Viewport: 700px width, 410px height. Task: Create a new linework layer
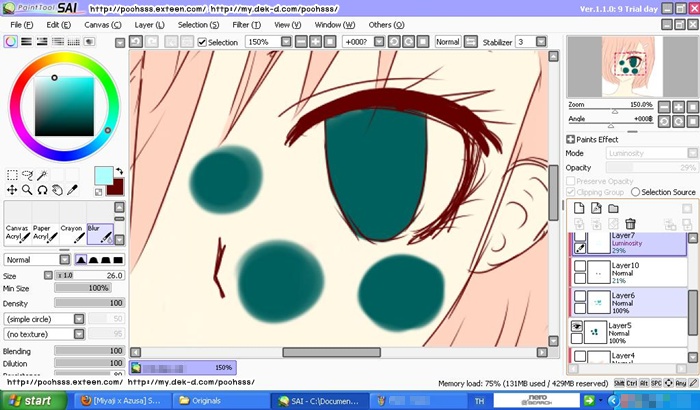point(596,208)
